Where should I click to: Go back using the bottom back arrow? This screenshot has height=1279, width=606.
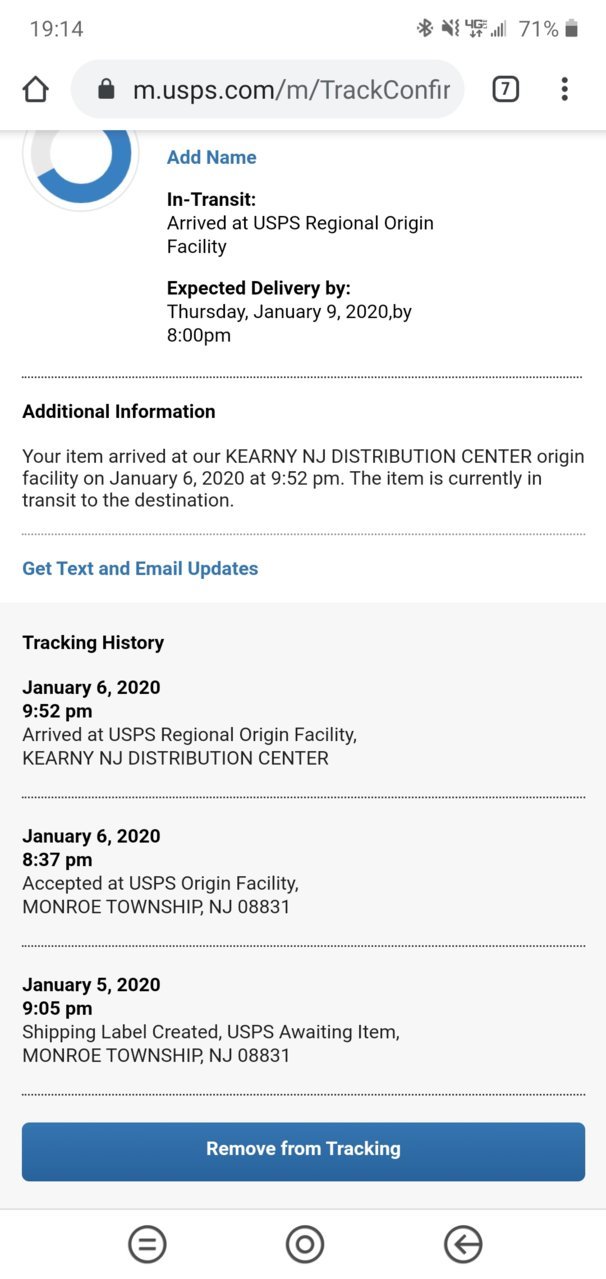pyautogui.click(x=463, y=1244)
